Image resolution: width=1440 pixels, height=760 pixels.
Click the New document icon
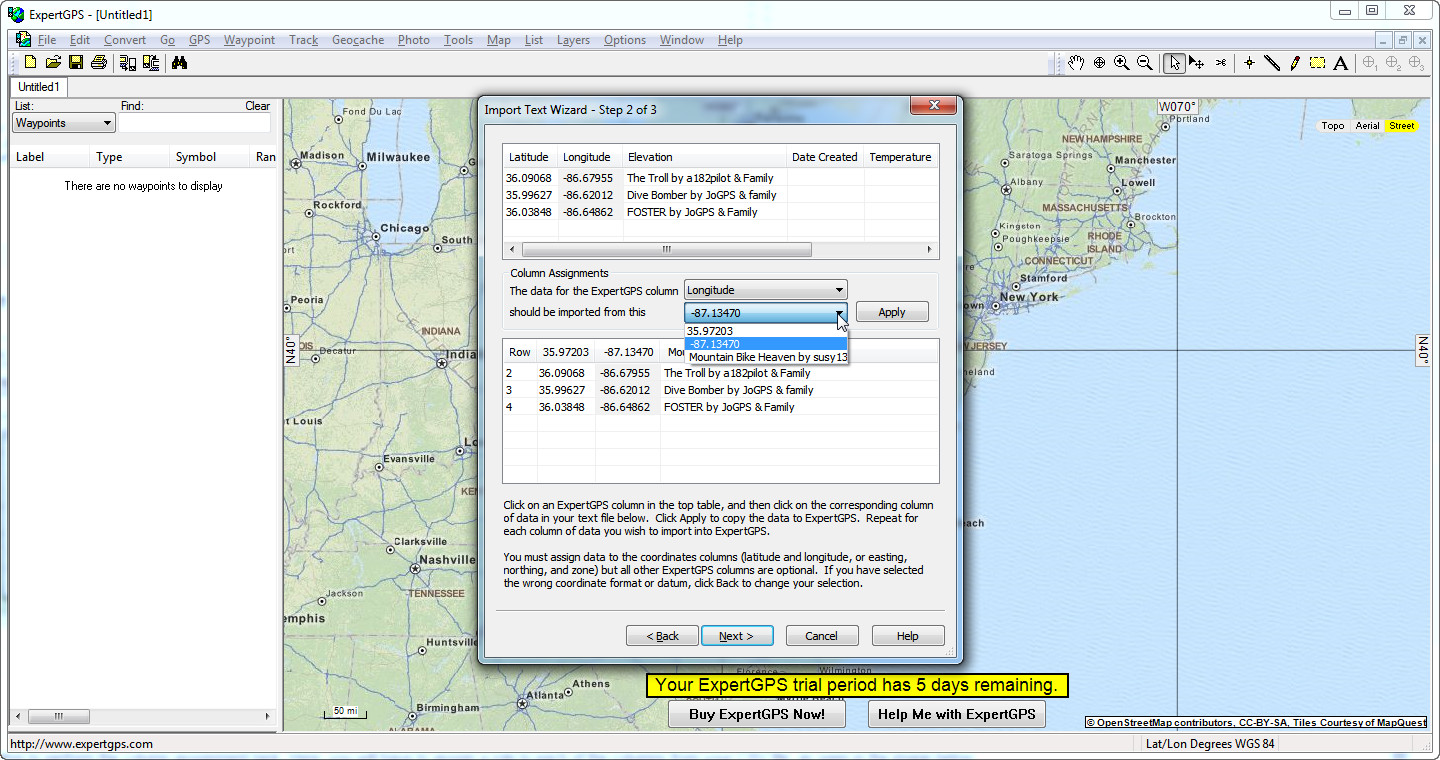point(30,63)
